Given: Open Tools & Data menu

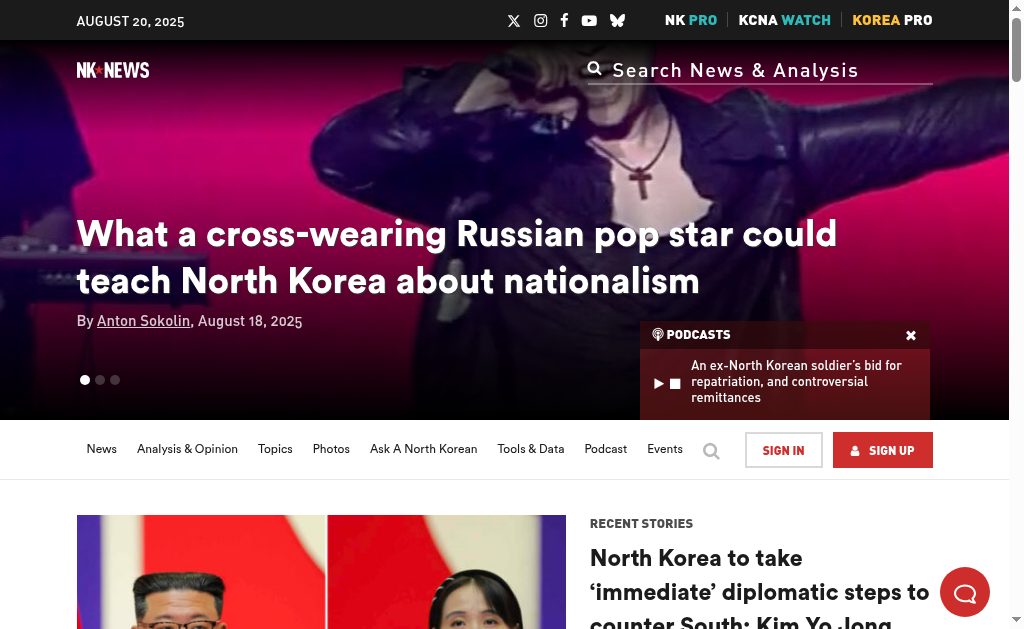Looking at the screenshot, I should (x=530, y=449).
